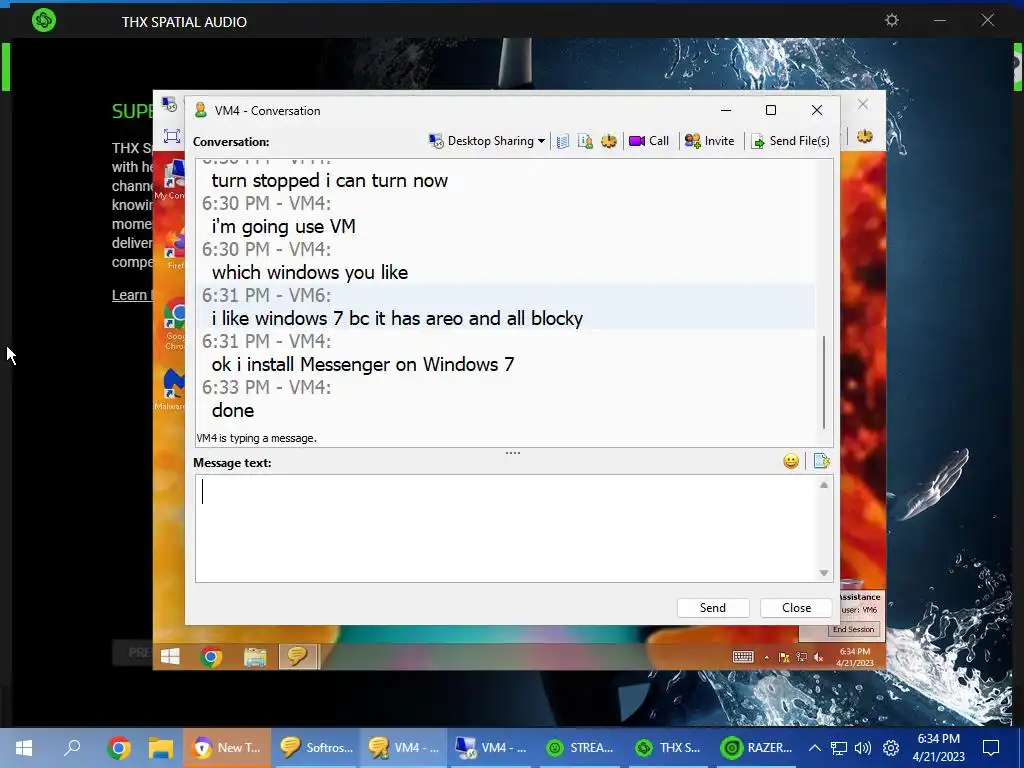Image resolution: width=1024 pixels, height=768 pixels.
Task: Click the message box scroll up arrow
Action: point(824,485)
